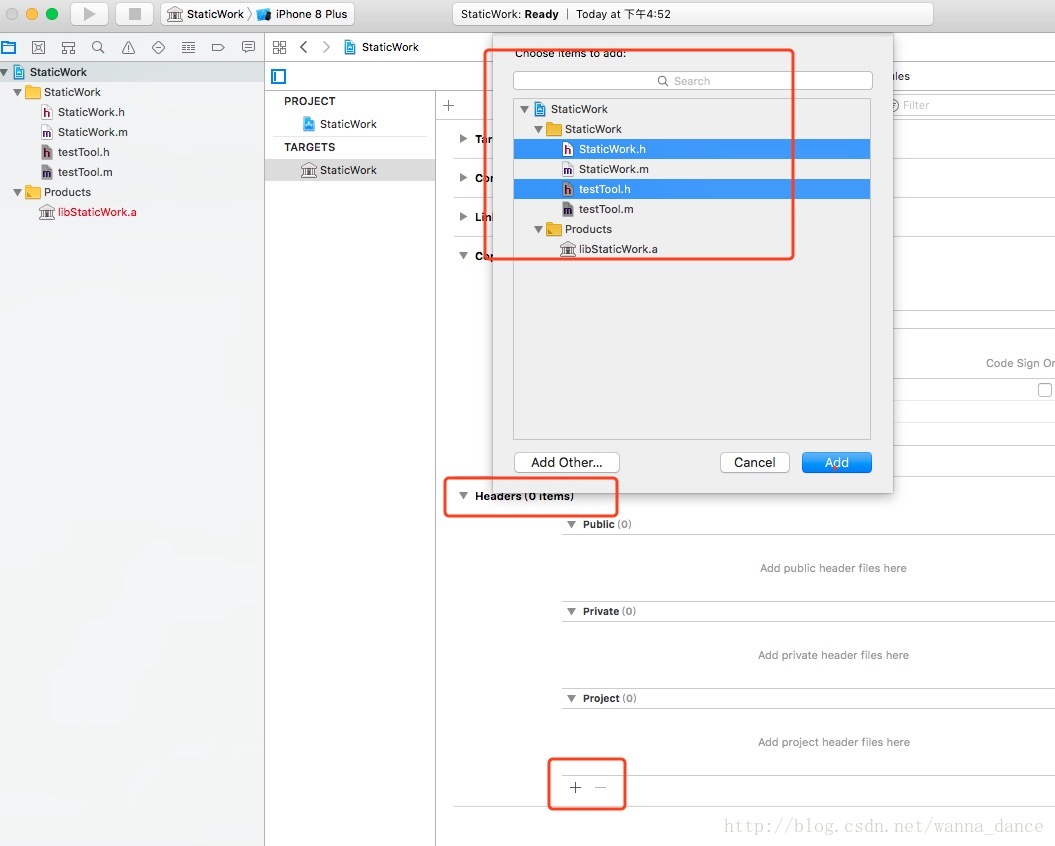
Task: Open the Find navigator magnifier icon
Action: 98,47
